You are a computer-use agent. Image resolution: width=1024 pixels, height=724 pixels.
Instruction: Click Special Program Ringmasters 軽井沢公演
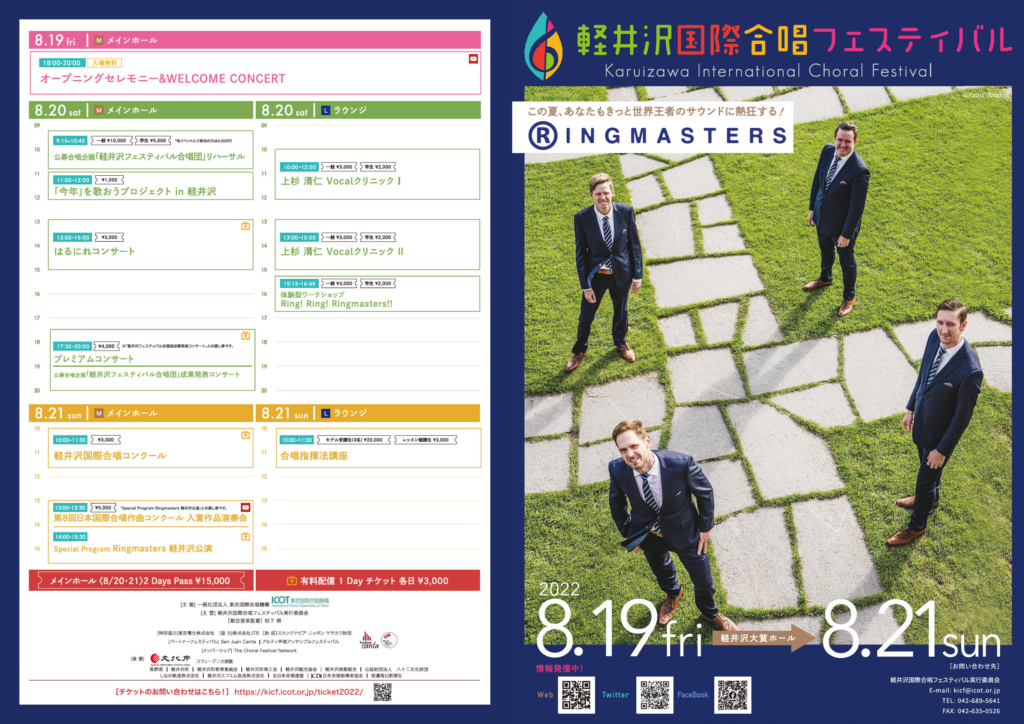pyautogui.click(x=133, y=549)
